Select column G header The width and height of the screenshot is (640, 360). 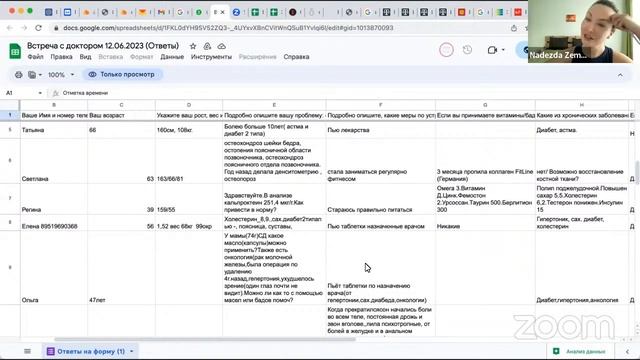[485, 105]
